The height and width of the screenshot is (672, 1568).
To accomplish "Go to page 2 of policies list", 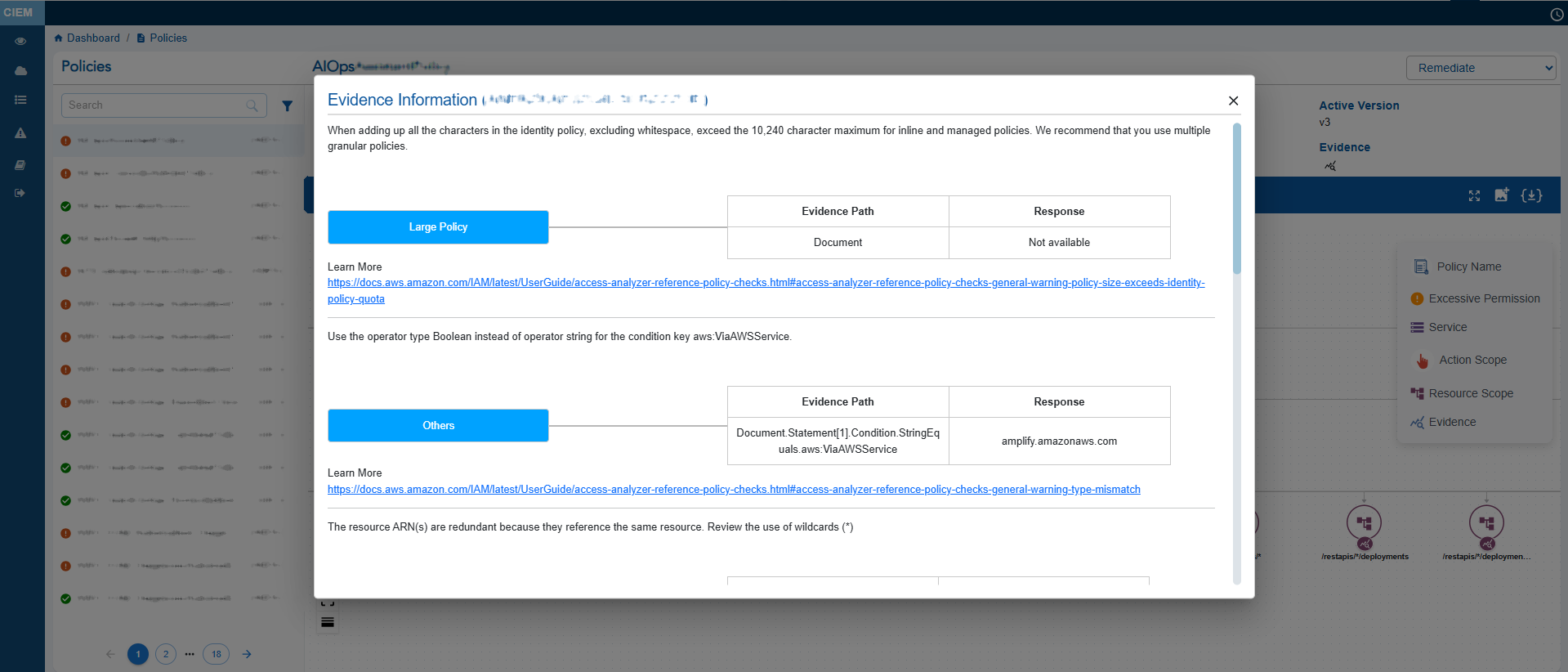I will coord(166,654).
